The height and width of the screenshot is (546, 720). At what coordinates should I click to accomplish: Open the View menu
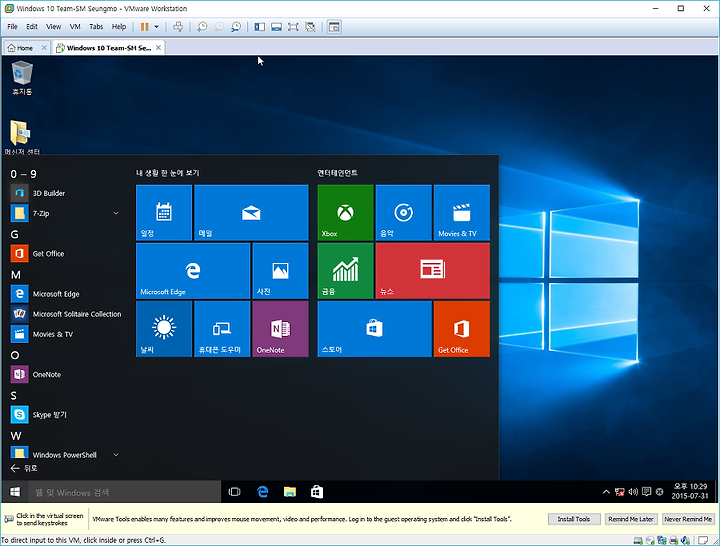coord(53,27)
